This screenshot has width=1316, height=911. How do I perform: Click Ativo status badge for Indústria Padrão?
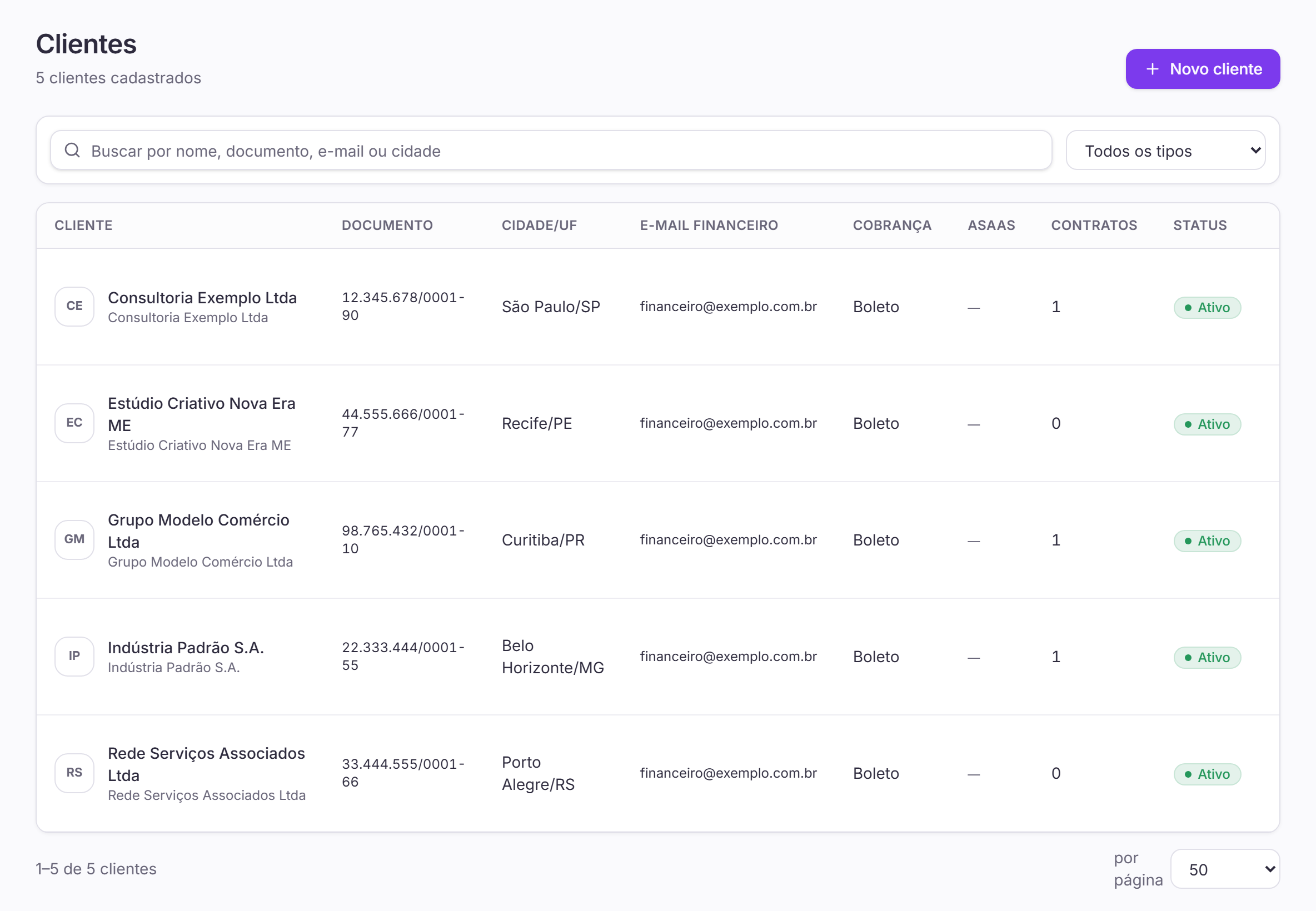pyautogui.click(x=1207, y=658)
